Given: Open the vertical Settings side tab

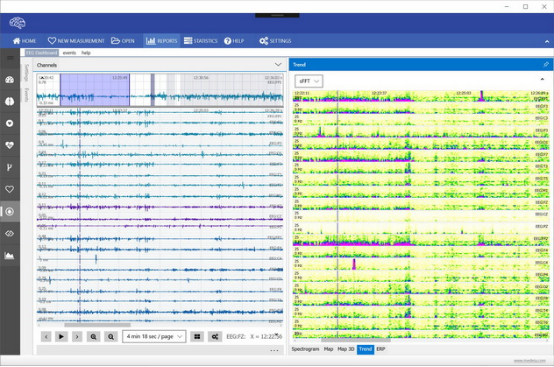Looking at the screenshot, I should coord(26,72).
